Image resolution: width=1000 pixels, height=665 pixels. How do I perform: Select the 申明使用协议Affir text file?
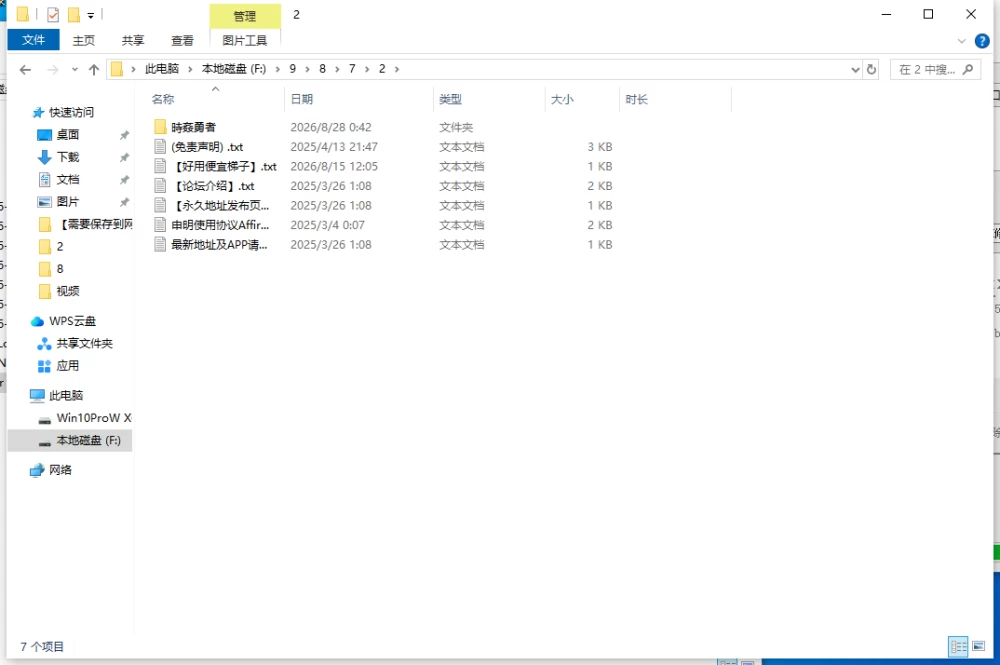[212, 225]
